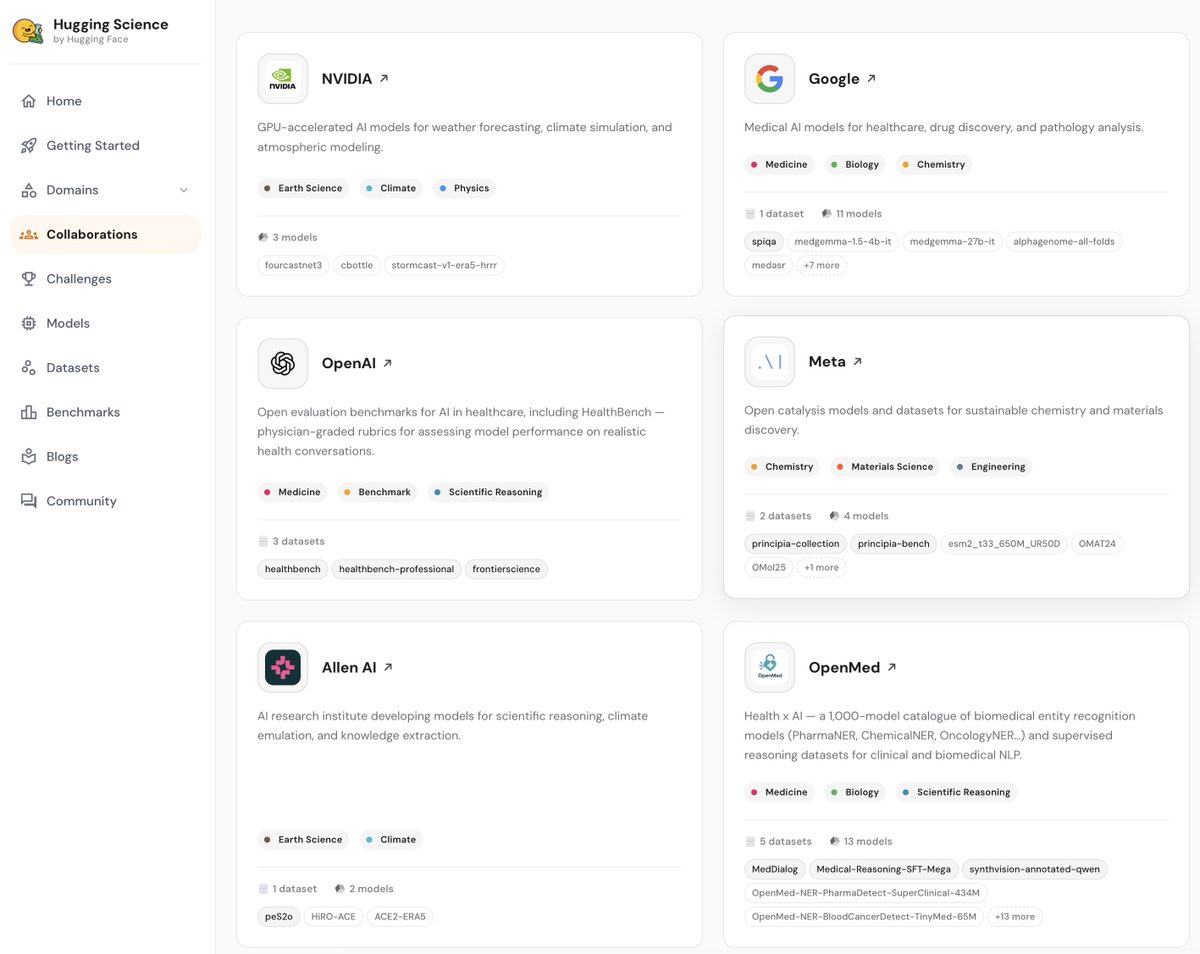Open the OMAT24 chip
The width and height of the screenshot is (1200, 954).
click(x=1096, y=543)
